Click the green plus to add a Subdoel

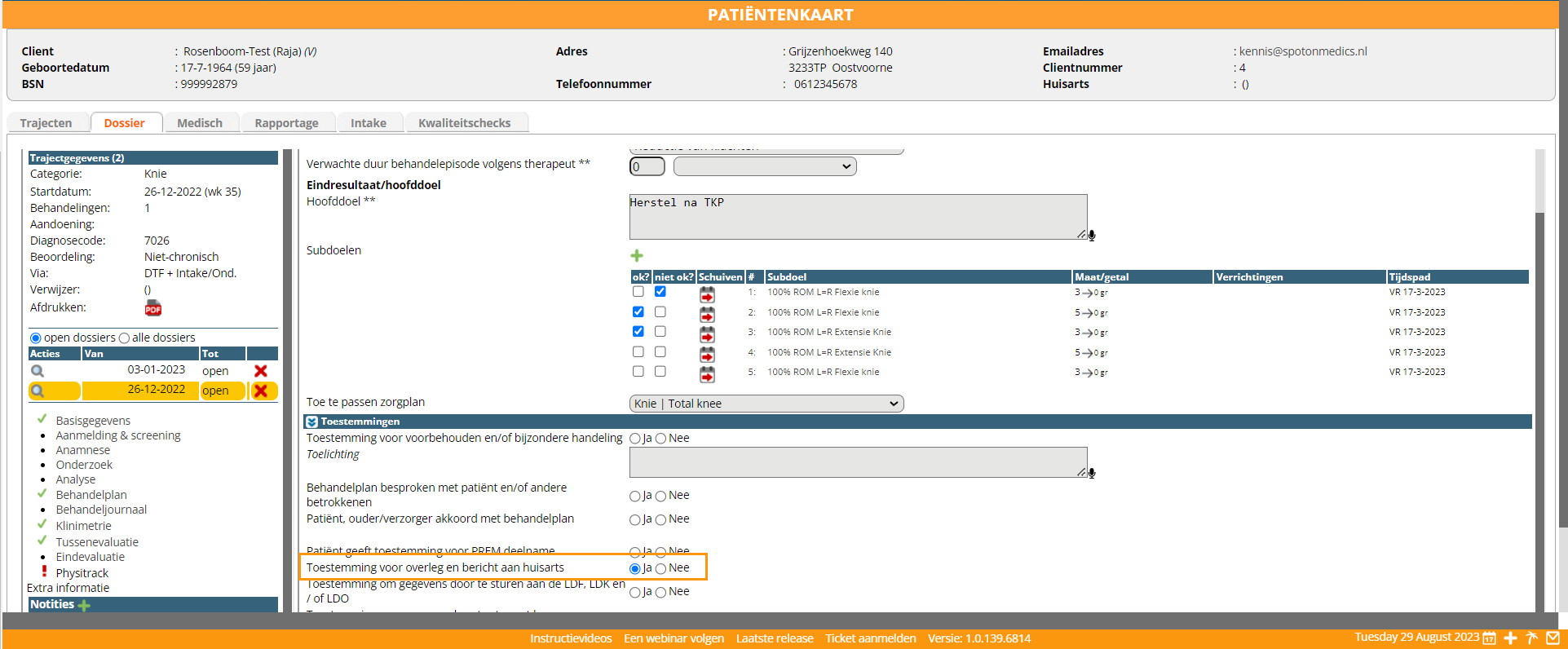click(x=637, y=256)
